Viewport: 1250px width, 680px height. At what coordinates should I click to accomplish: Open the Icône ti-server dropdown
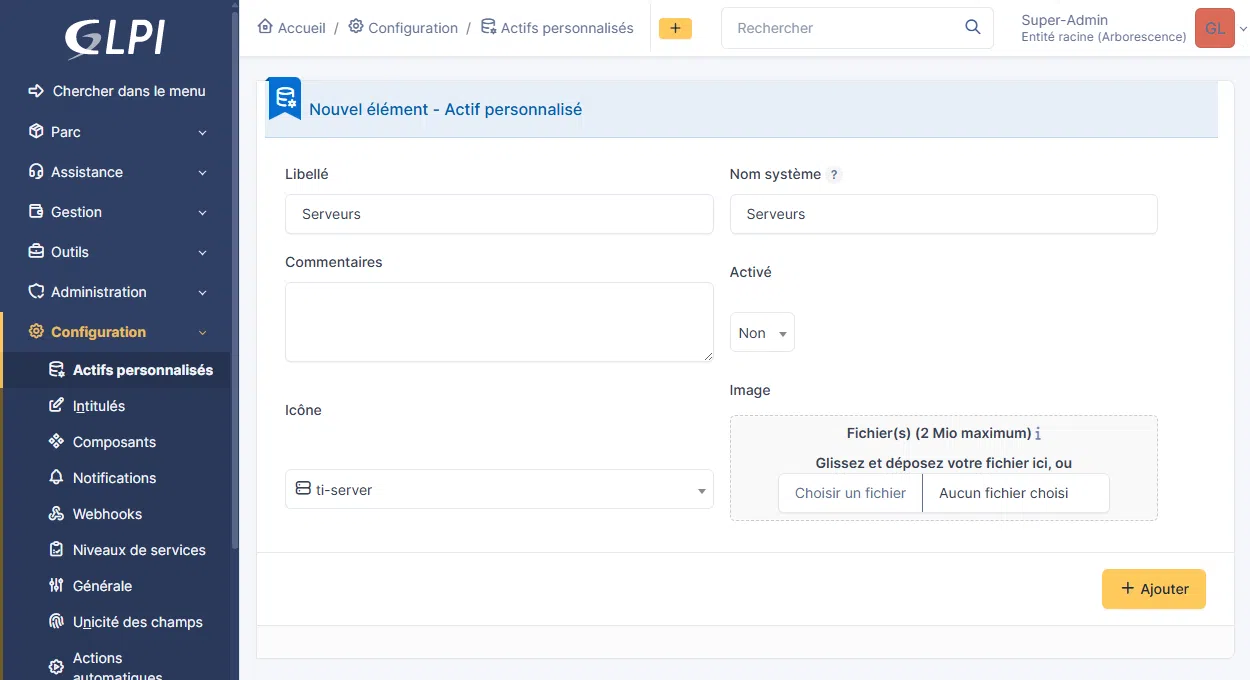(x=499, y=490)
